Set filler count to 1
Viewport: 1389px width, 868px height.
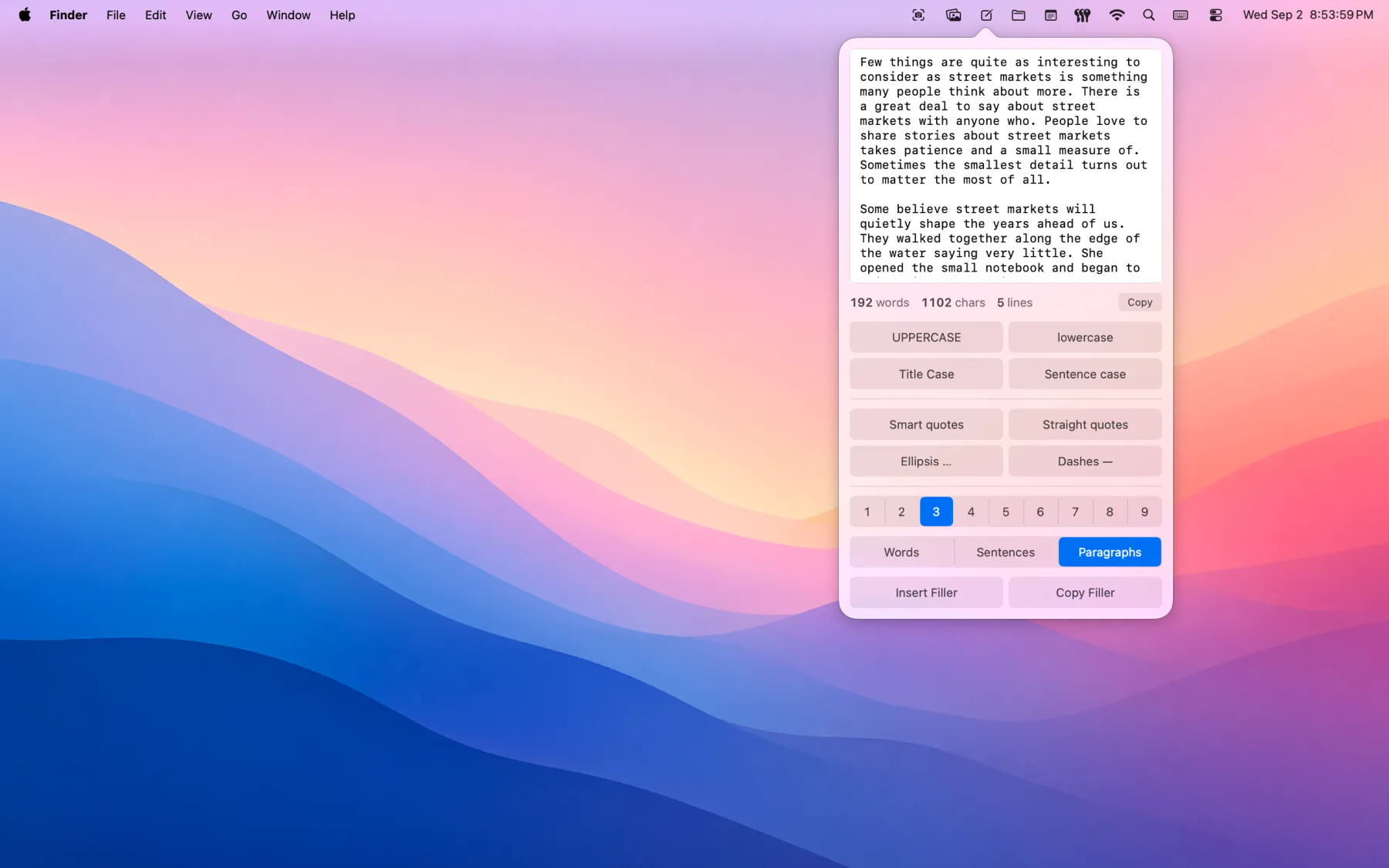(867, 512)
